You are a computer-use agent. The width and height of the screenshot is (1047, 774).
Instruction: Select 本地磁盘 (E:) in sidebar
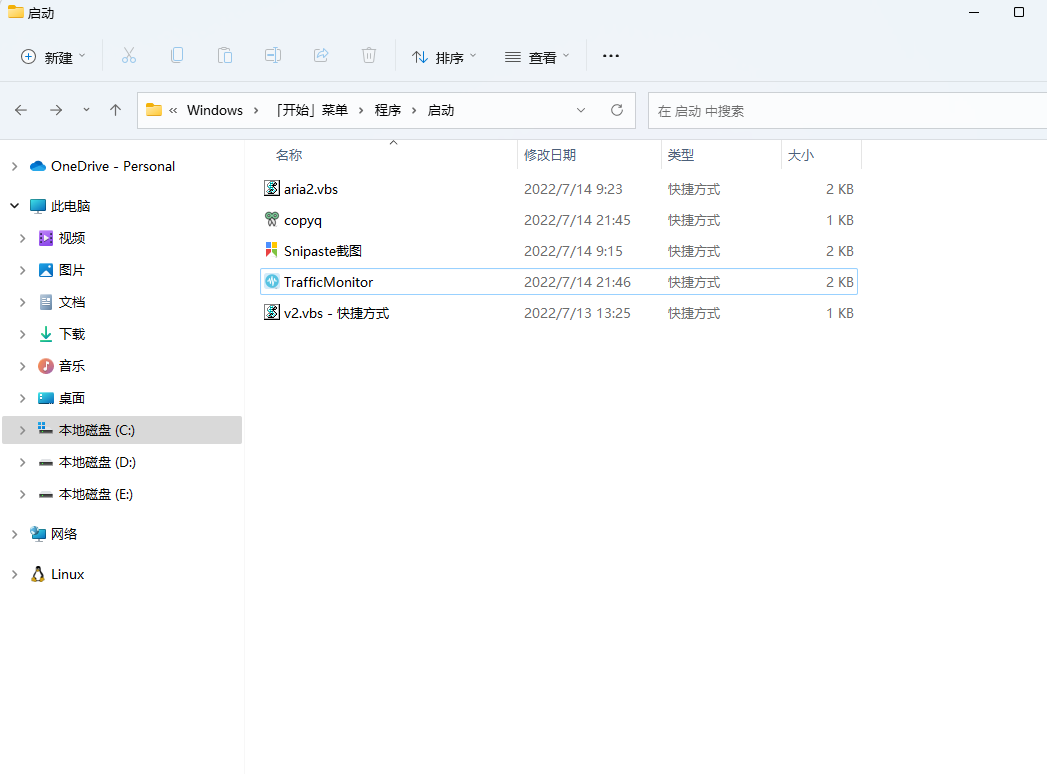click(x=96, y=495)
